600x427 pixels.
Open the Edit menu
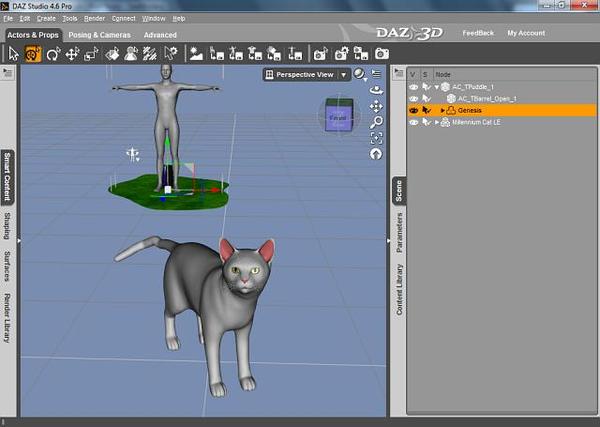[x=24, y=18]
